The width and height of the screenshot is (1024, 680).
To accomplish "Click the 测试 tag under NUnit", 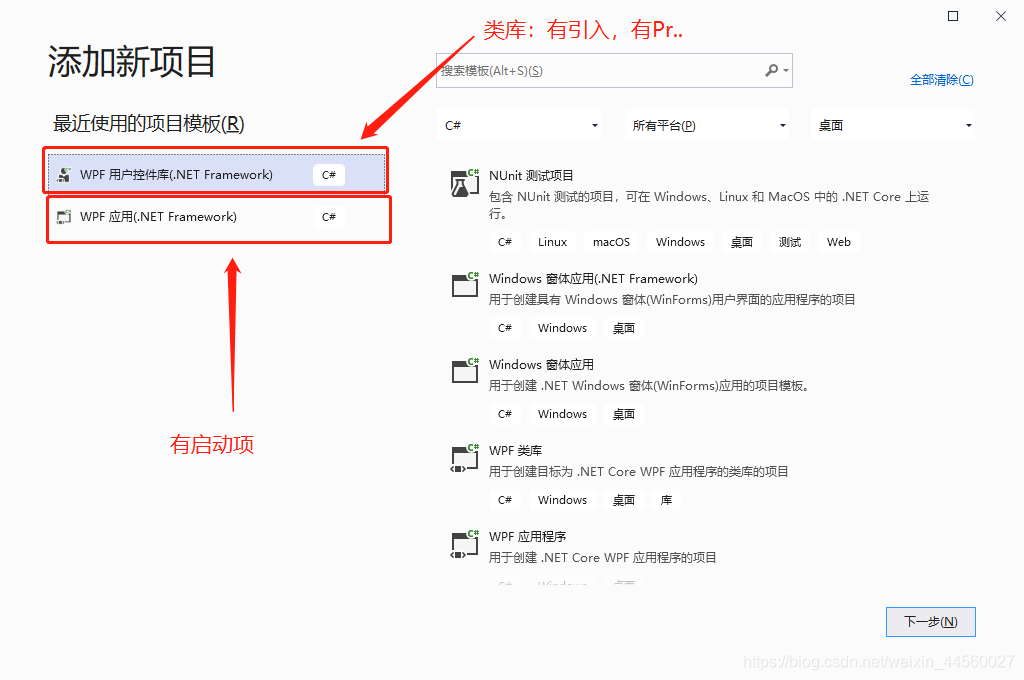I will pyautogui.click(x=790, y=242).
